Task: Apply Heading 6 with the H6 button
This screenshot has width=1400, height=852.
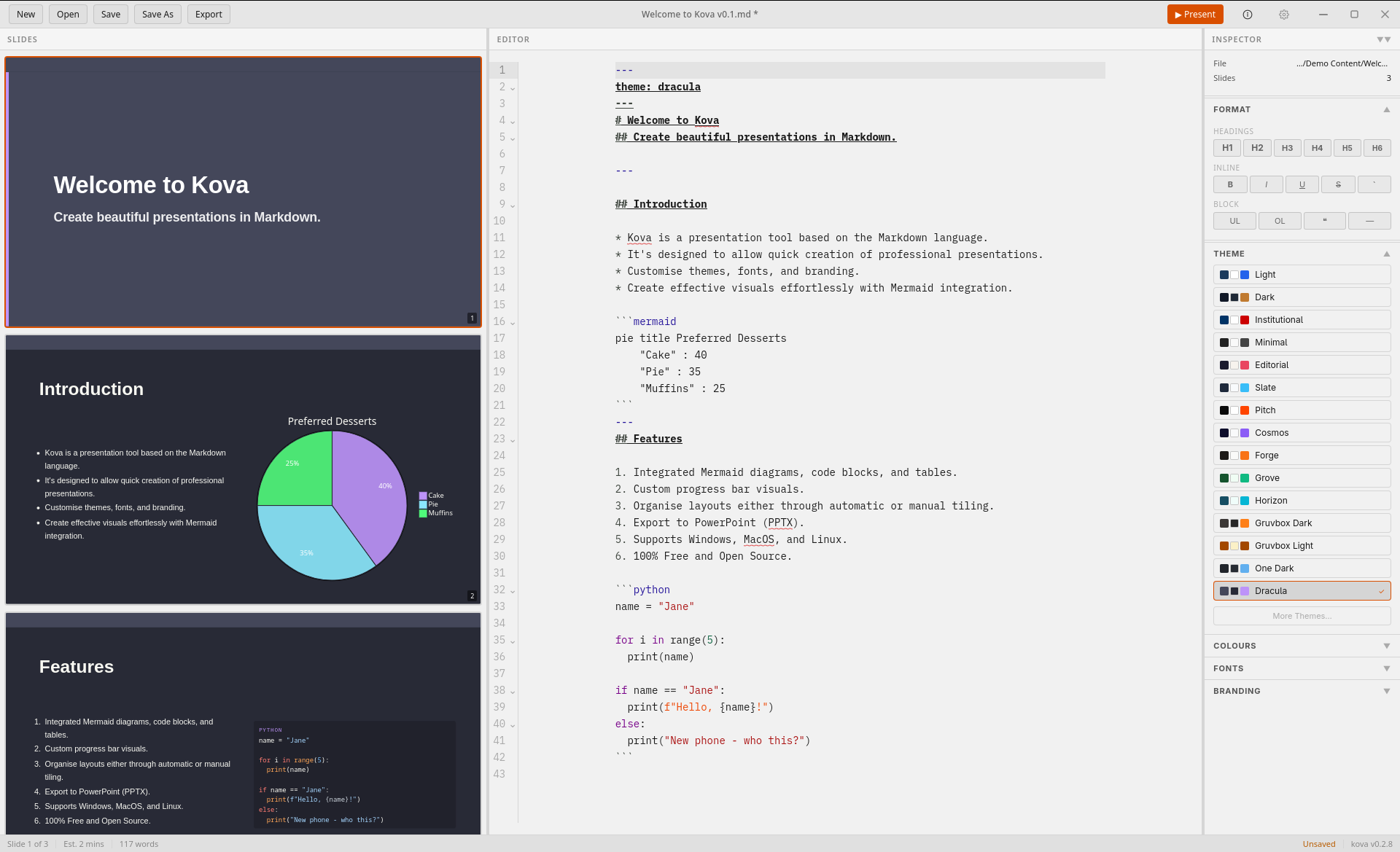Action: tap(1377, 148)
